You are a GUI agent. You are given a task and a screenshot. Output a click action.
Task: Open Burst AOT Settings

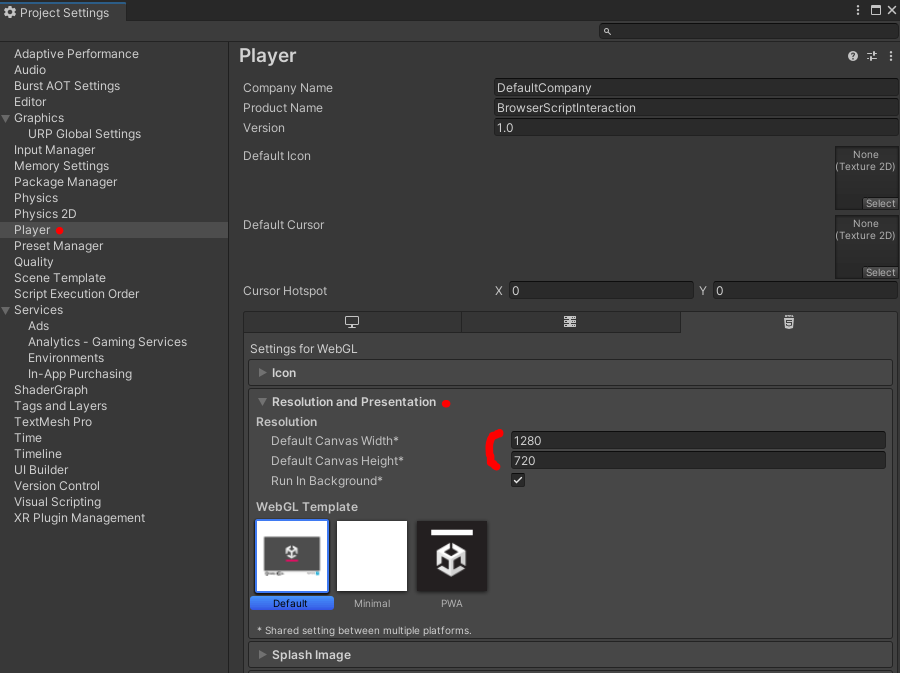(67, 86)
